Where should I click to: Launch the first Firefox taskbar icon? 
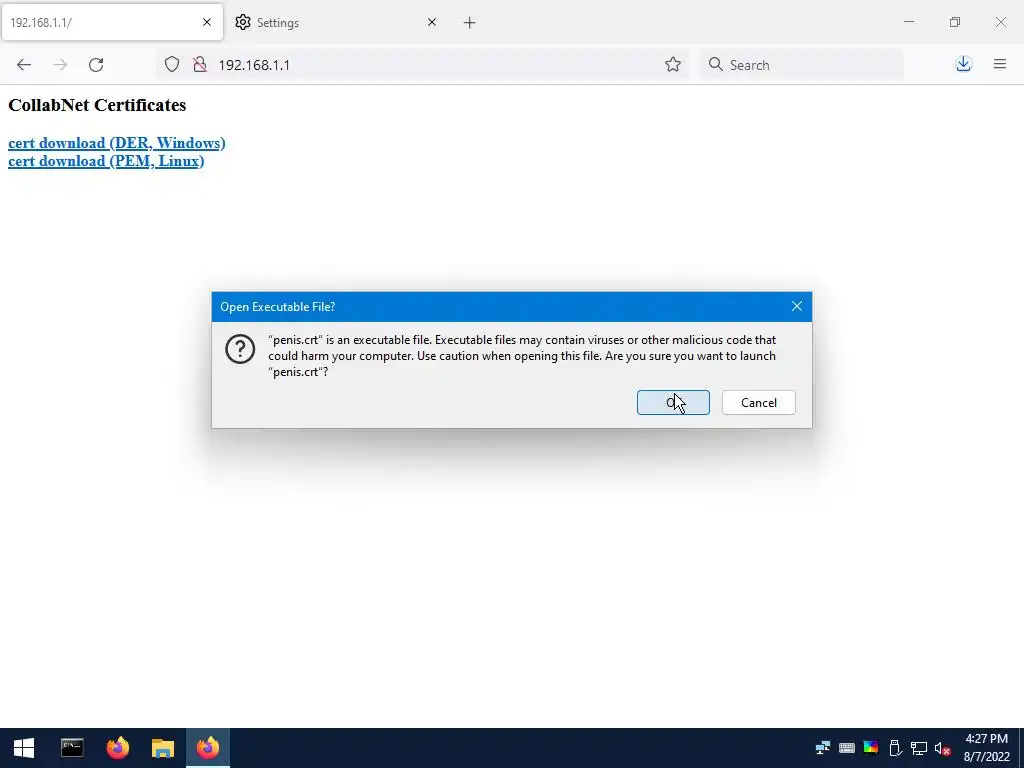[x=118, y=748]
